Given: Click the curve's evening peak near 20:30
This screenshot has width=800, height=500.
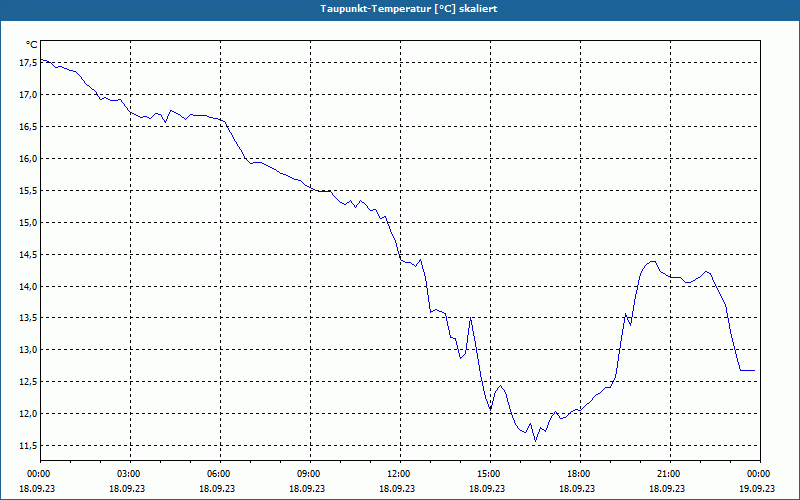Looking at the screenshot, I should pos(653,261).
